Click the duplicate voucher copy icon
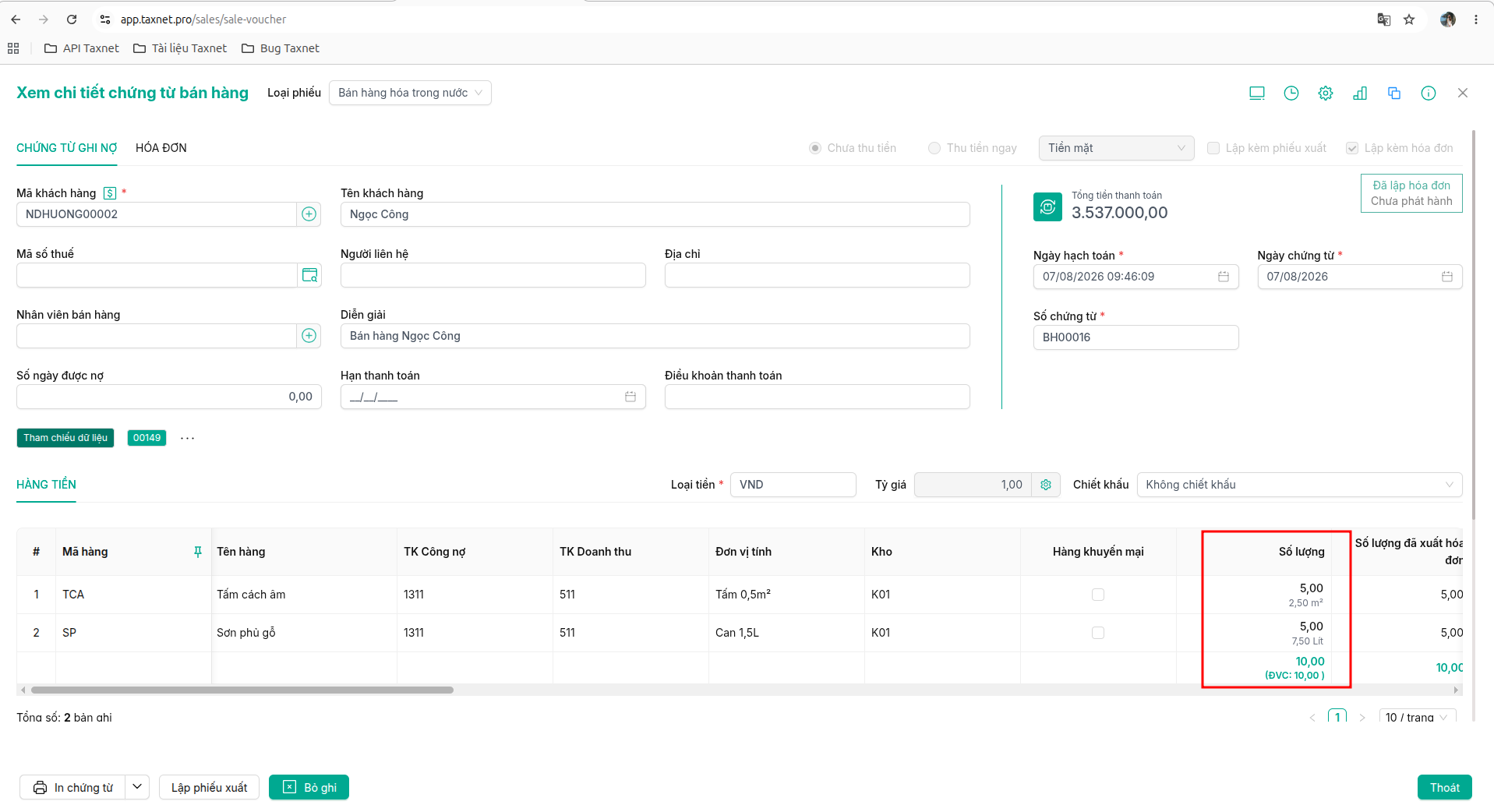The height and width of the screenshot is (812, 1494). 1394,94
